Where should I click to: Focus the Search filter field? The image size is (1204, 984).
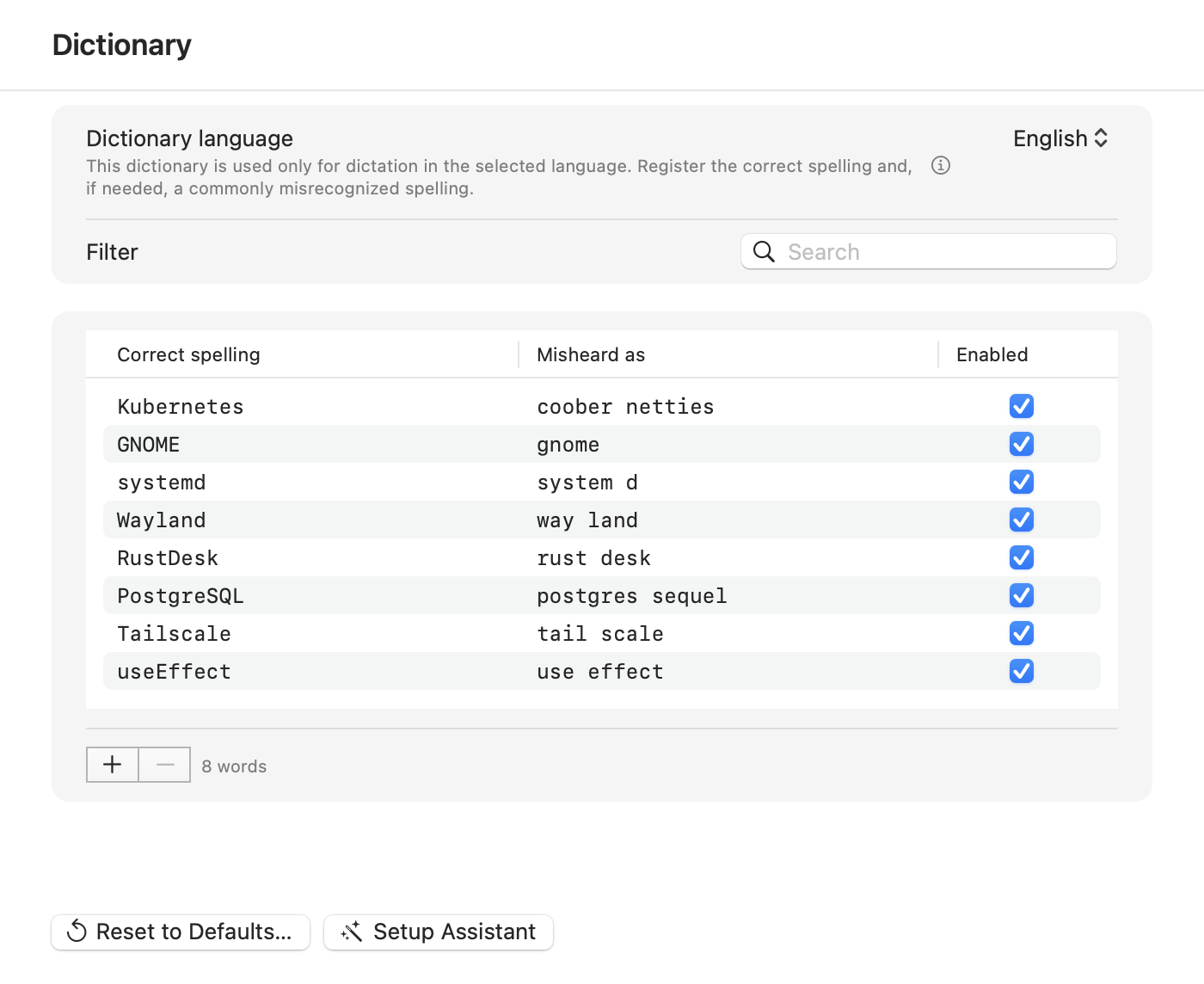929,251
